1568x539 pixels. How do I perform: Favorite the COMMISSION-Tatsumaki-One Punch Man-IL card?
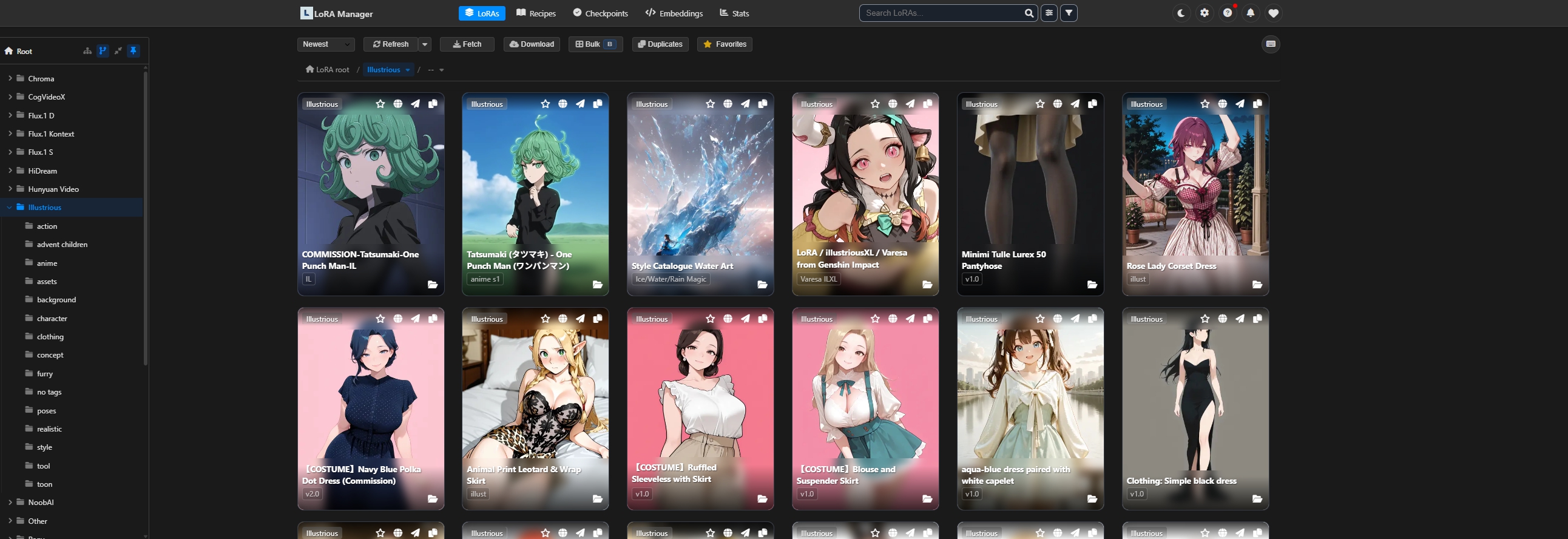pos(380,104)
